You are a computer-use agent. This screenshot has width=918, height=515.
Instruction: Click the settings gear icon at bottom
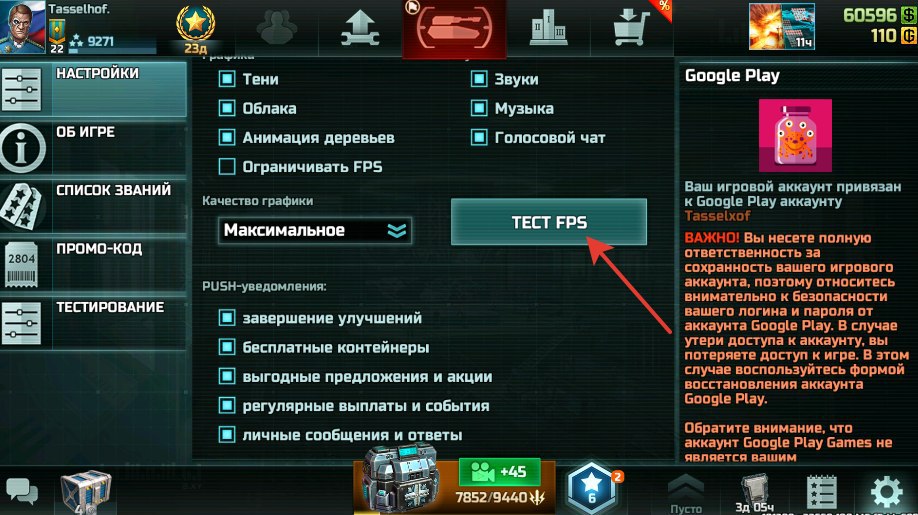(x=887, y=492)
